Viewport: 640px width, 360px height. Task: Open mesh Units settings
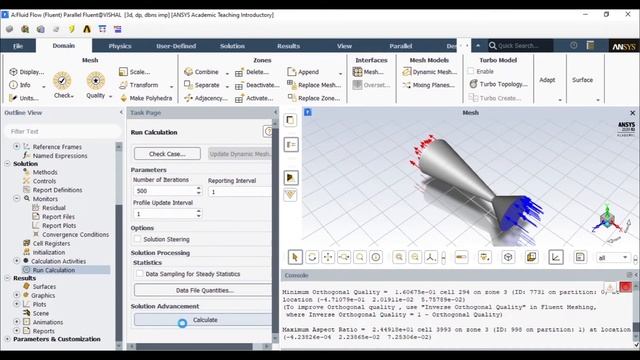coord(24,98)
